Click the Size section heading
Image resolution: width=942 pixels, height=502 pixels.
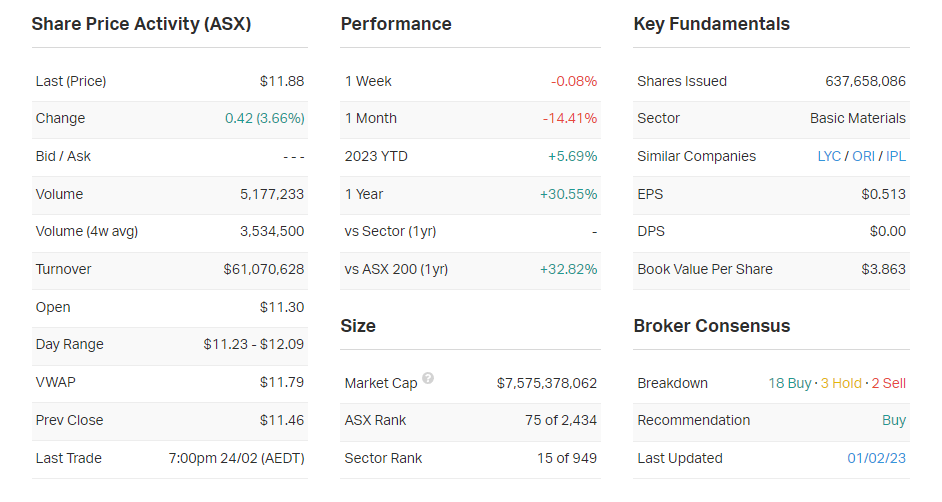tap(358, 327)
